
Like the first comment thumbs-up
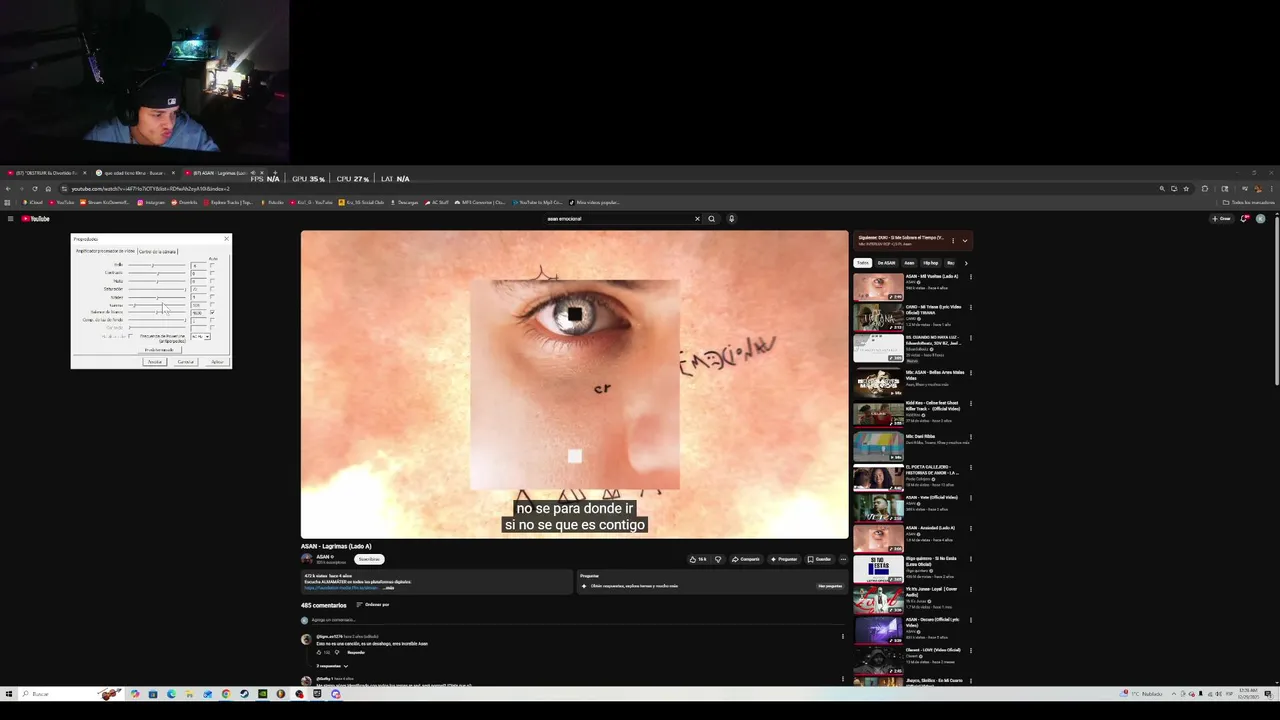pos(319,652)
